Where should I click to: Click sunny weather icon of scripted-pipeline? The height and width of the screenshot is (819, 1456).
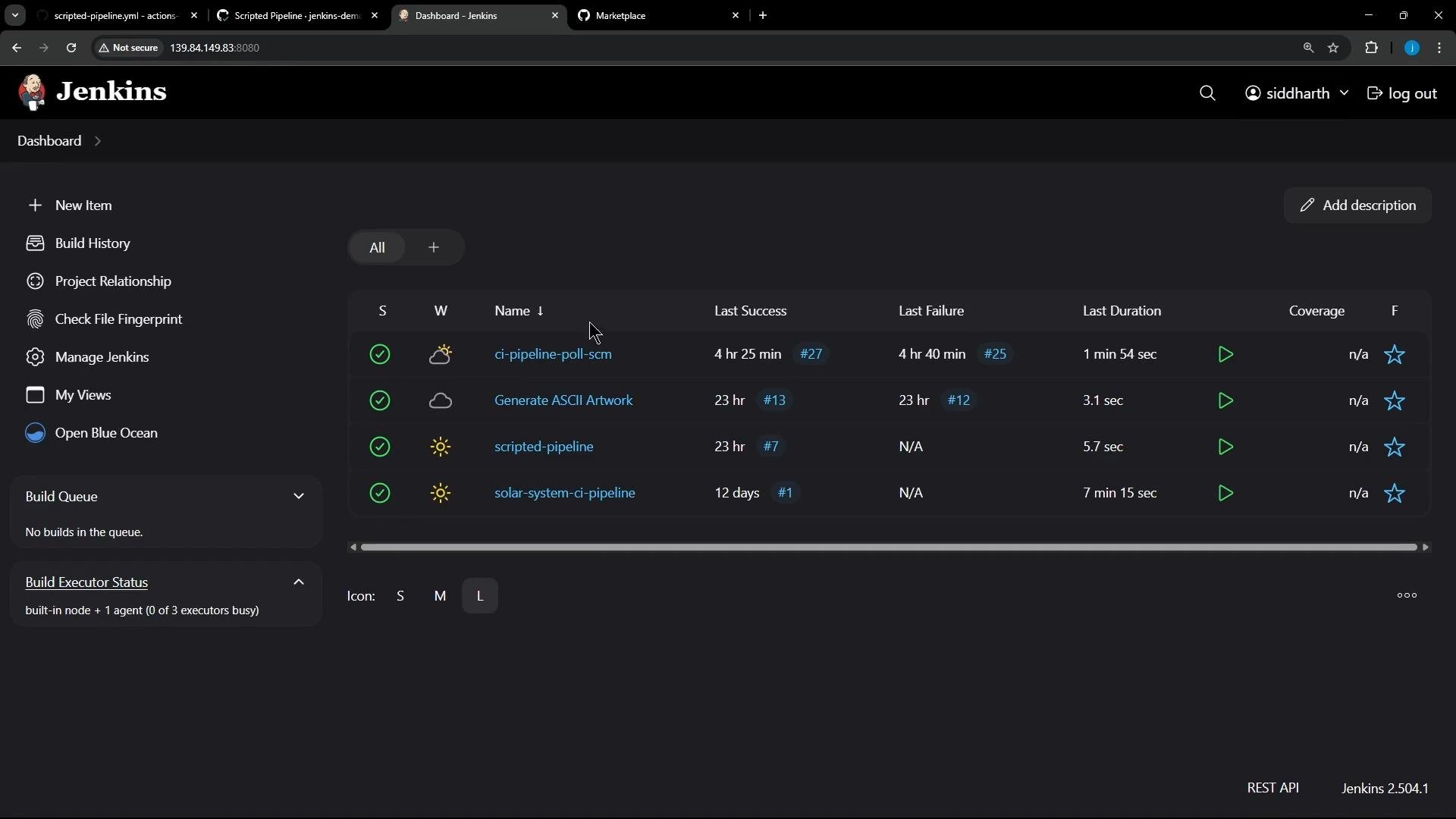[441, 447]
